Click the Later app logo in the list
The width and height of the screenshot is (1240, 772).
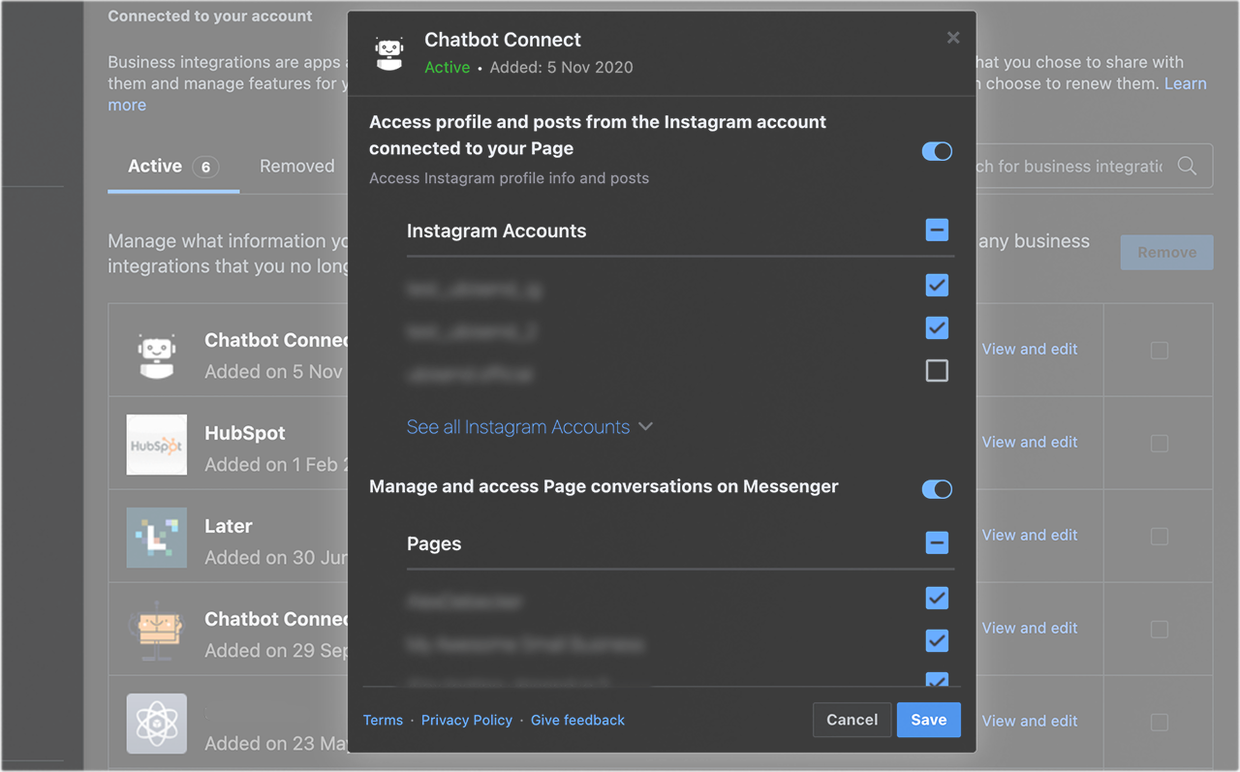(157, 538)
